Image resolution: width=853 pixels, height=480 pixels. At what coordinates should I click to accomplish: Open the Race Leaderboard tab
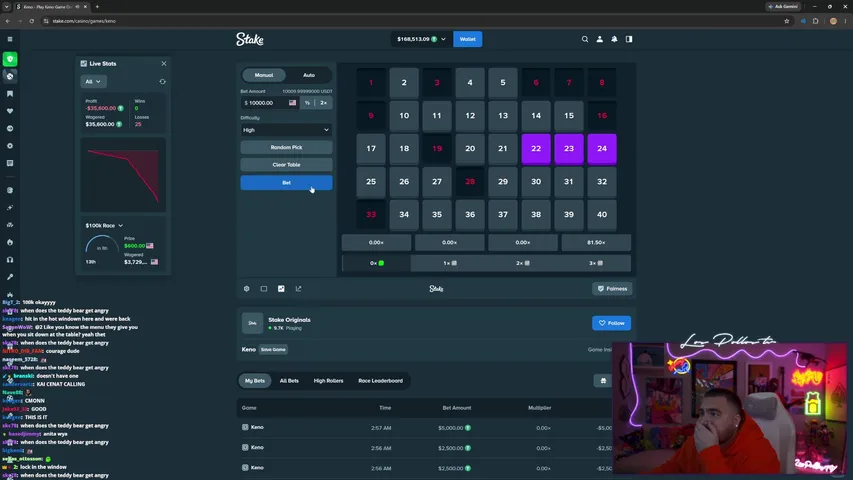pos(380,381)
